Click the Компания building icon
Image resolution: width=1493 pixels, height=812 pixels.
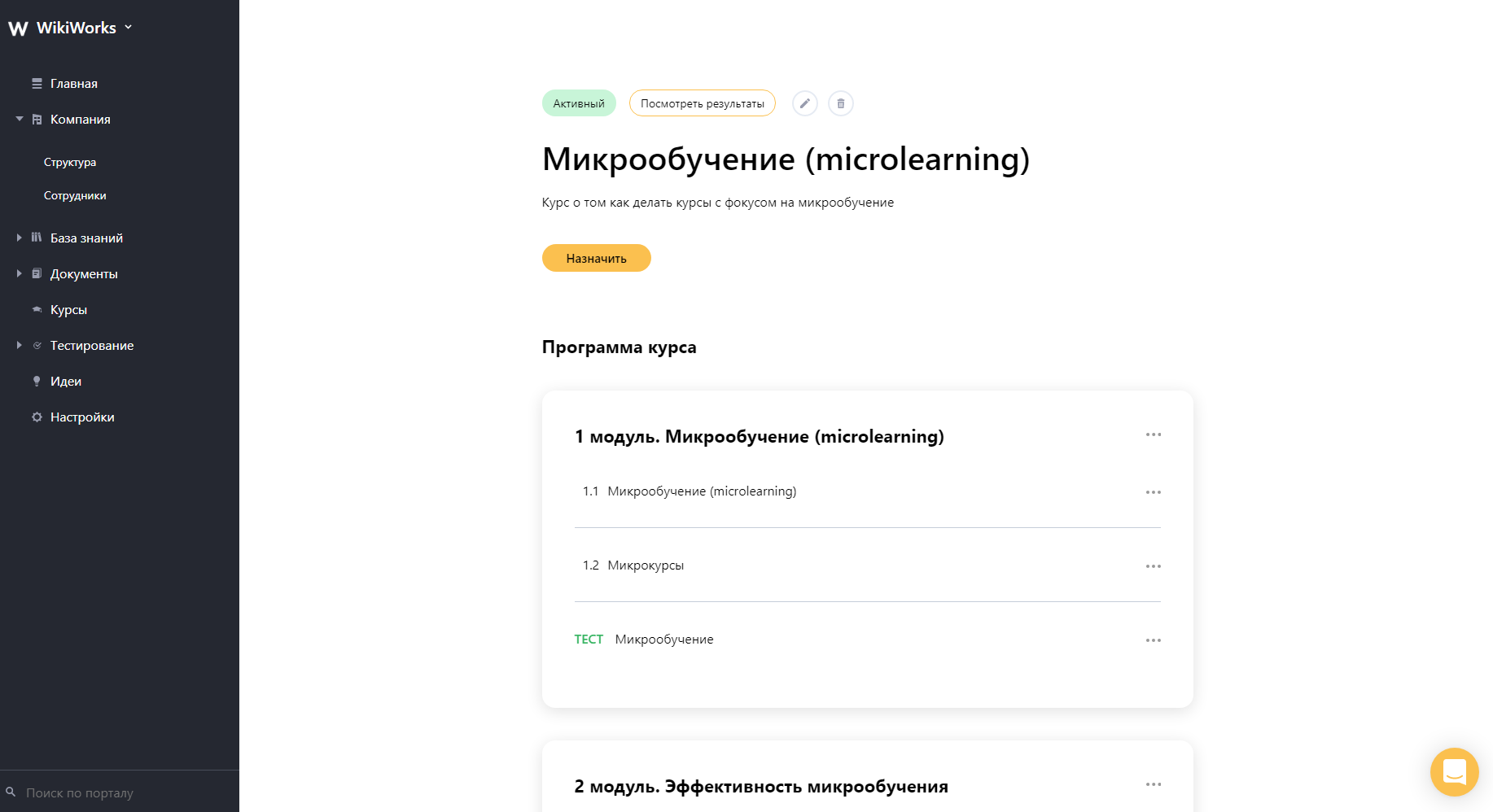pyautogui.click(x=37, y=120)
